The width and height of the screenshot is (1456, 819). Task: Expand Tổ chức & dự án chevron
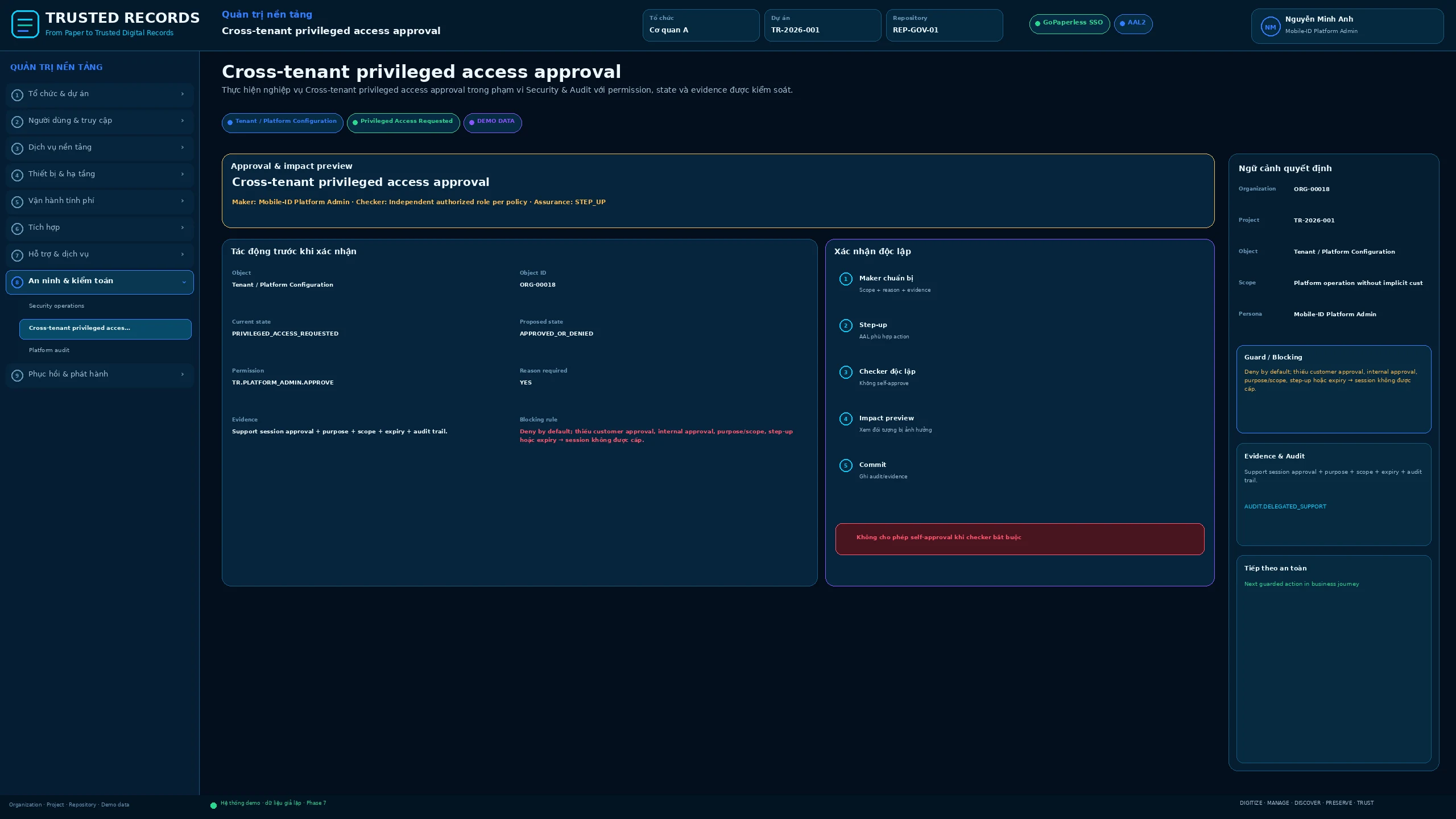pyautogui.click(x=183, y=94)
